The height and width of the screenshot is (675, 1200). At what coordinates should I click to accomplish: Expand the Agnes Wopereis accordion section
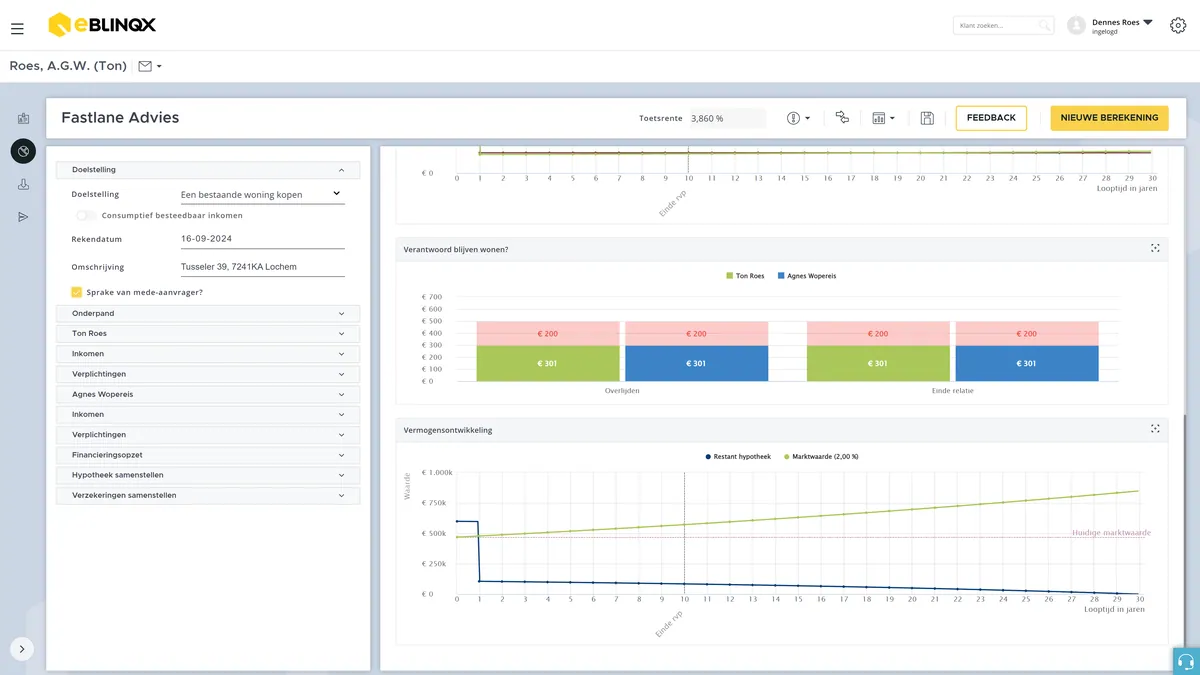(208, 394)
